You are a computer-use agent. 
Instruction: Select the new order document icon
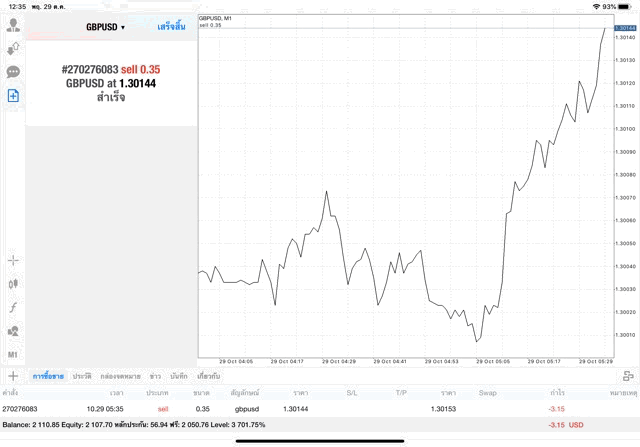(x=13, y=96)
